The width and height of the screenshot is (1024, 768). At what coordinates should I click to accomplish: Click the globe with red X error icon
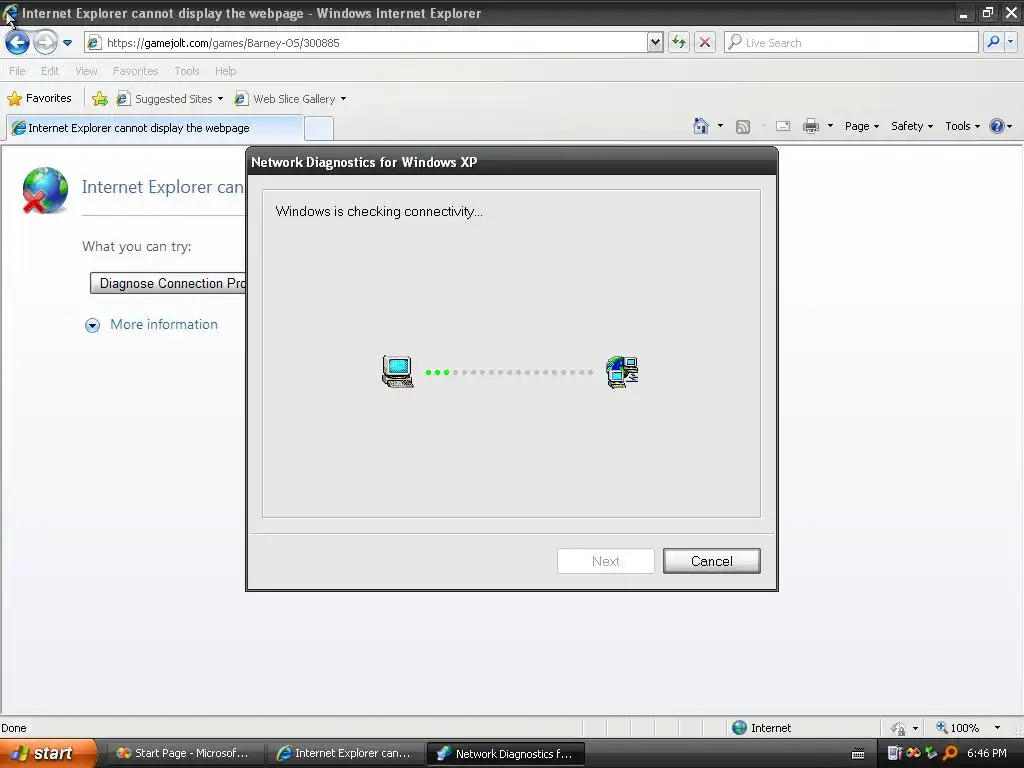(x=44, y=190)
